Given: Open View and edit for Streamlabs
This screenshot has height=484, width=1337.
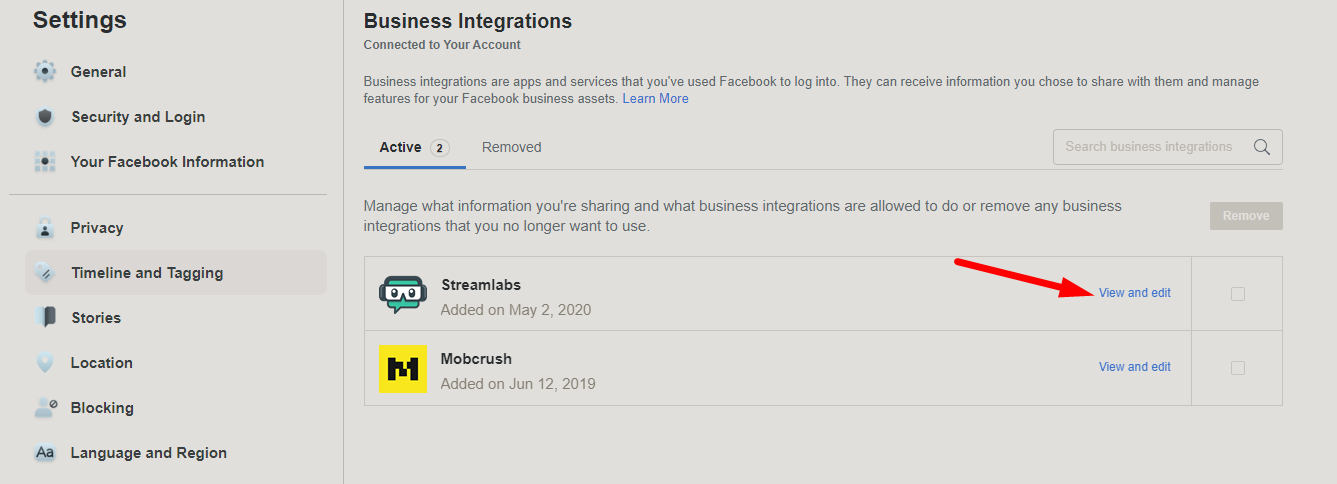Looking at the screenshot, I should pos(1134,293).
